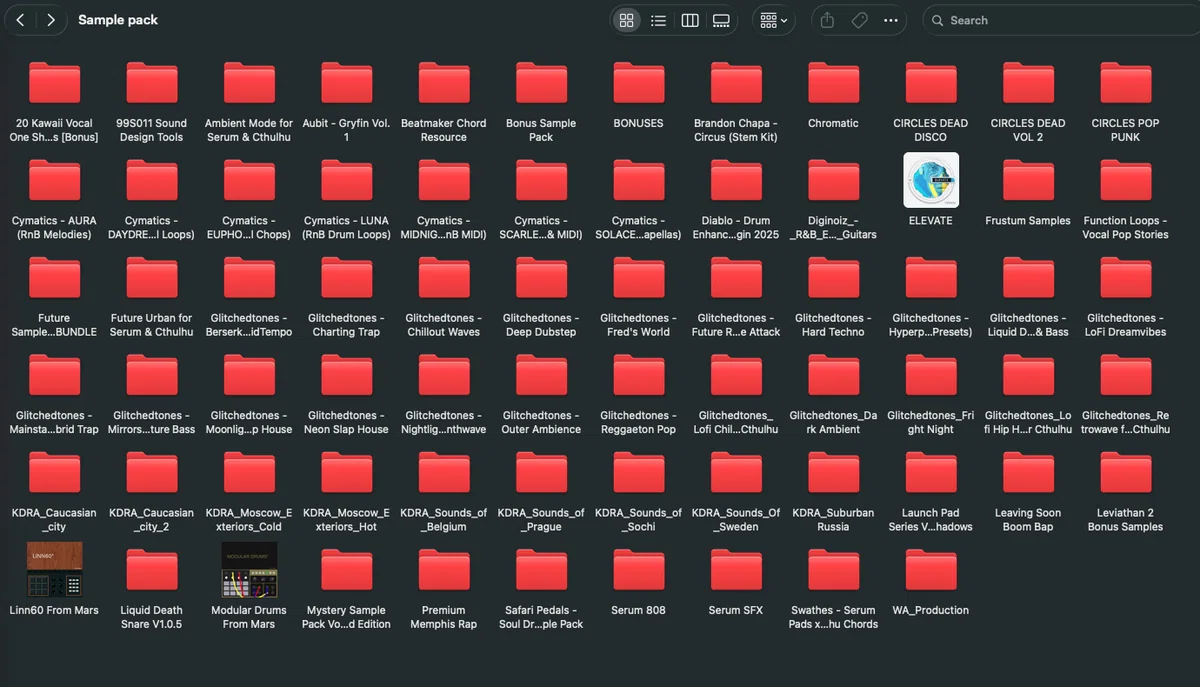Click into the Search field

point(1060,20)
